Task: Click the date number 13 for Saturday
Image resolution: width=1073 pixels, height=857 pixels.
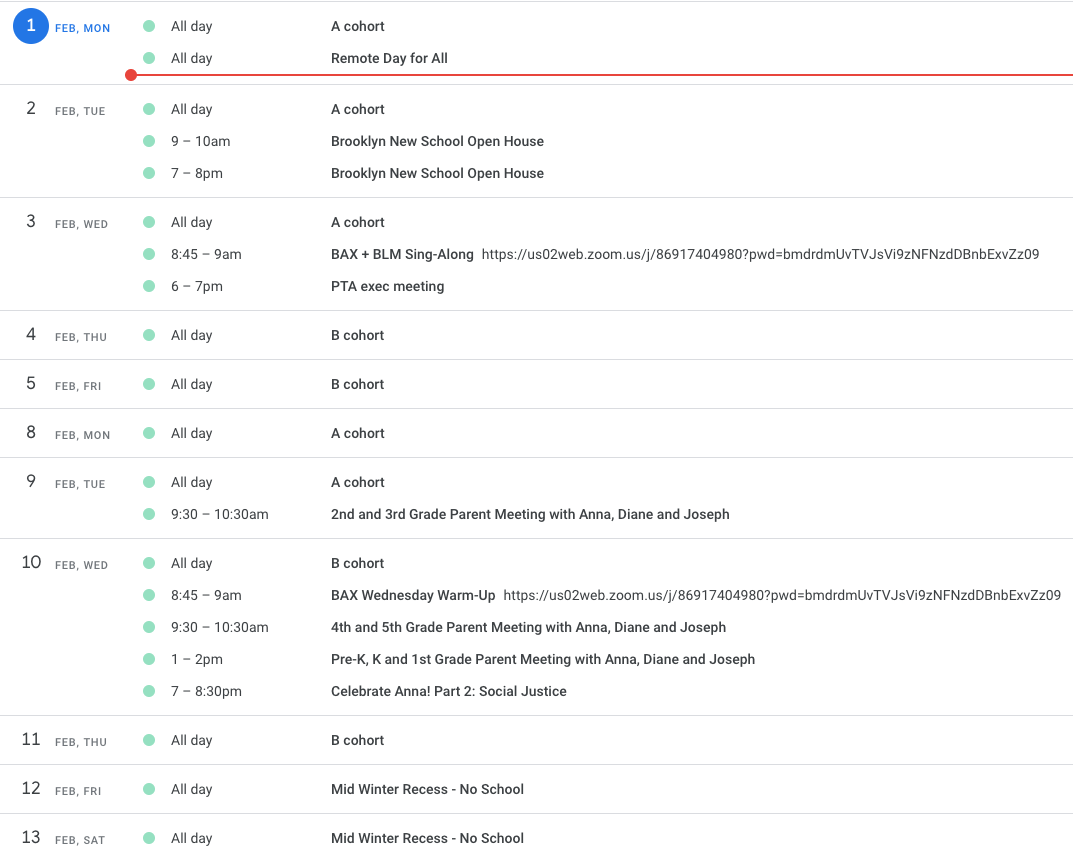Action: [31, 837]
